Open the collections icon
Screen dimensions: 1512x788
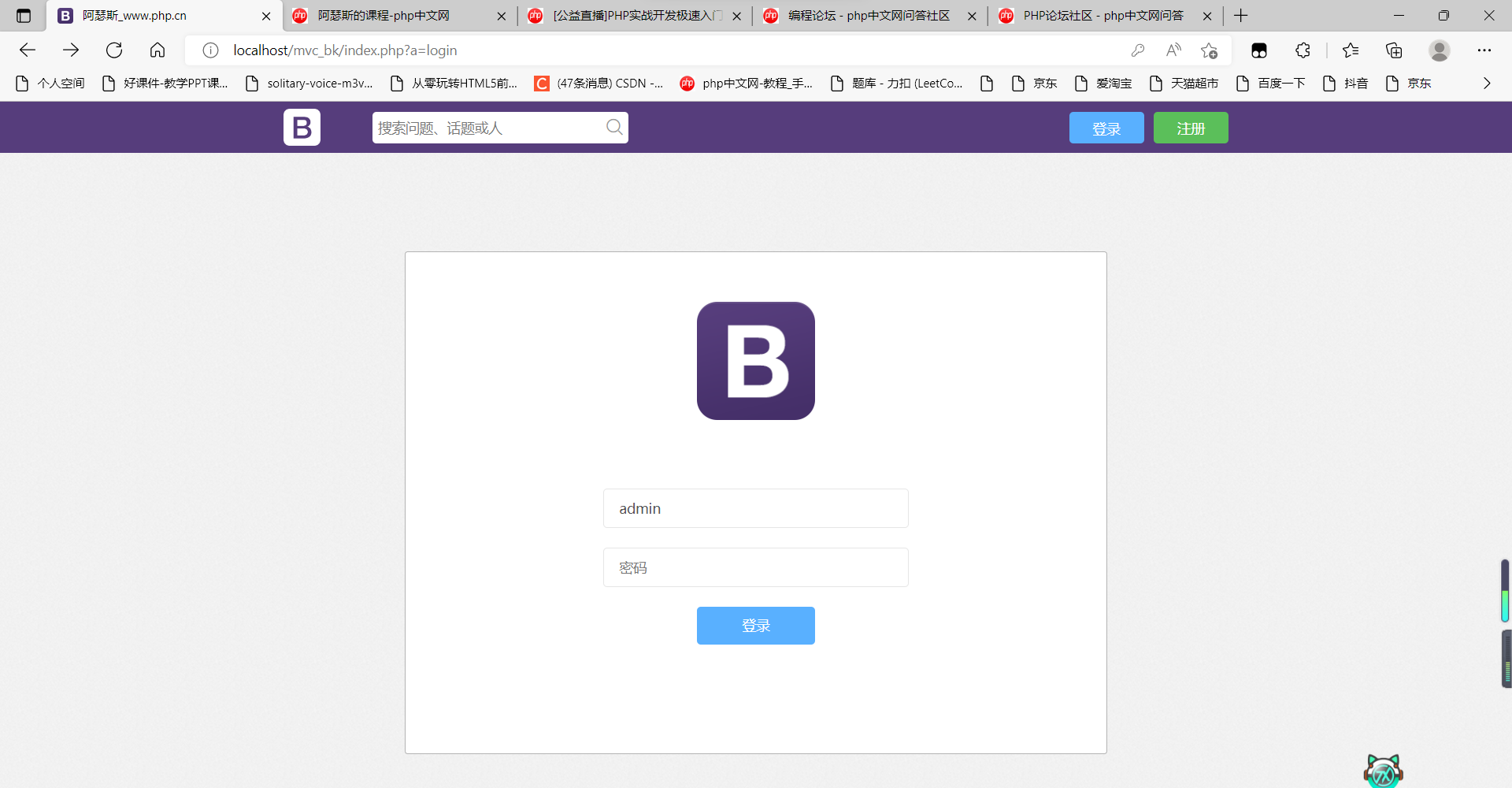[1394, 50]
